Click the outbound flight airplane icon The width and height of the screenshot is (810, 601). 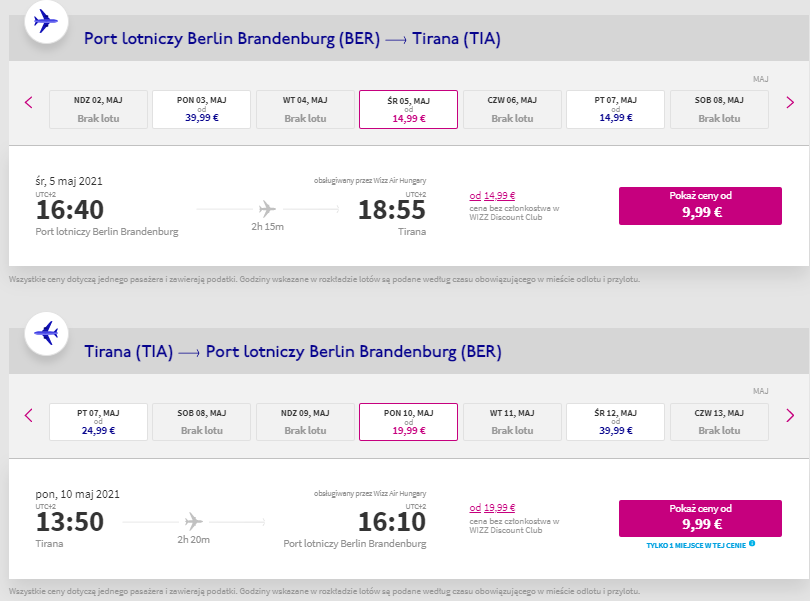[x=46, y=22]
